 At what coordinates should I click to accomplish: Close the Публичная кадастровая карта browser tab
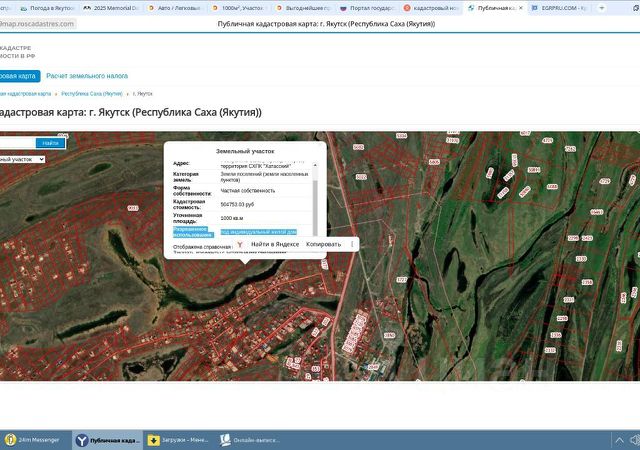pos(521,8)
